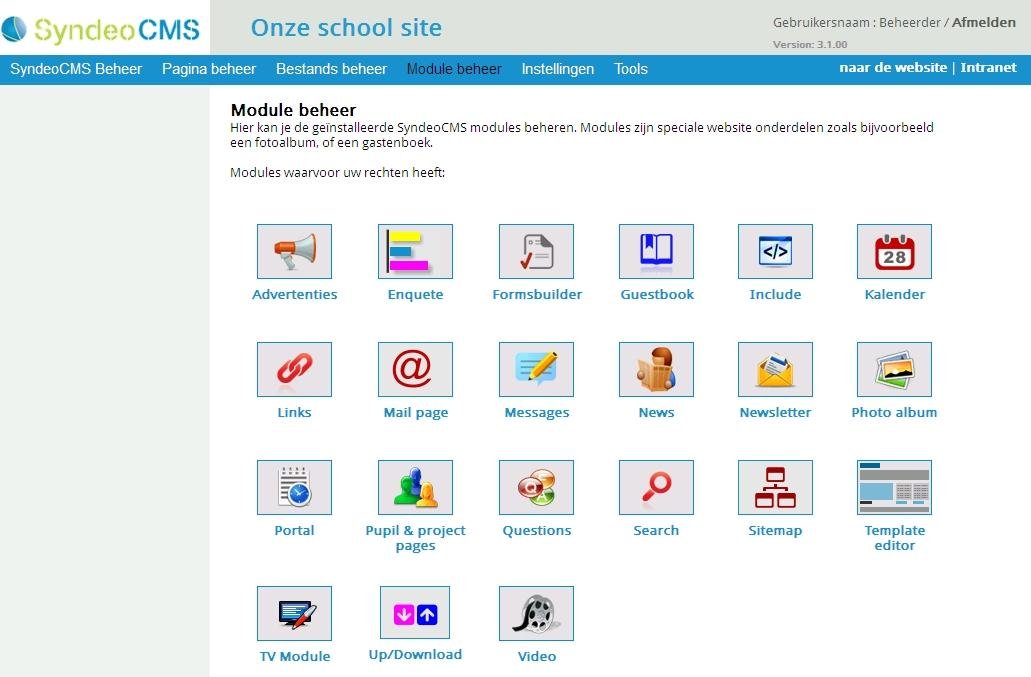Click the SyndeoCMS logo

click(x=101, y=30)
